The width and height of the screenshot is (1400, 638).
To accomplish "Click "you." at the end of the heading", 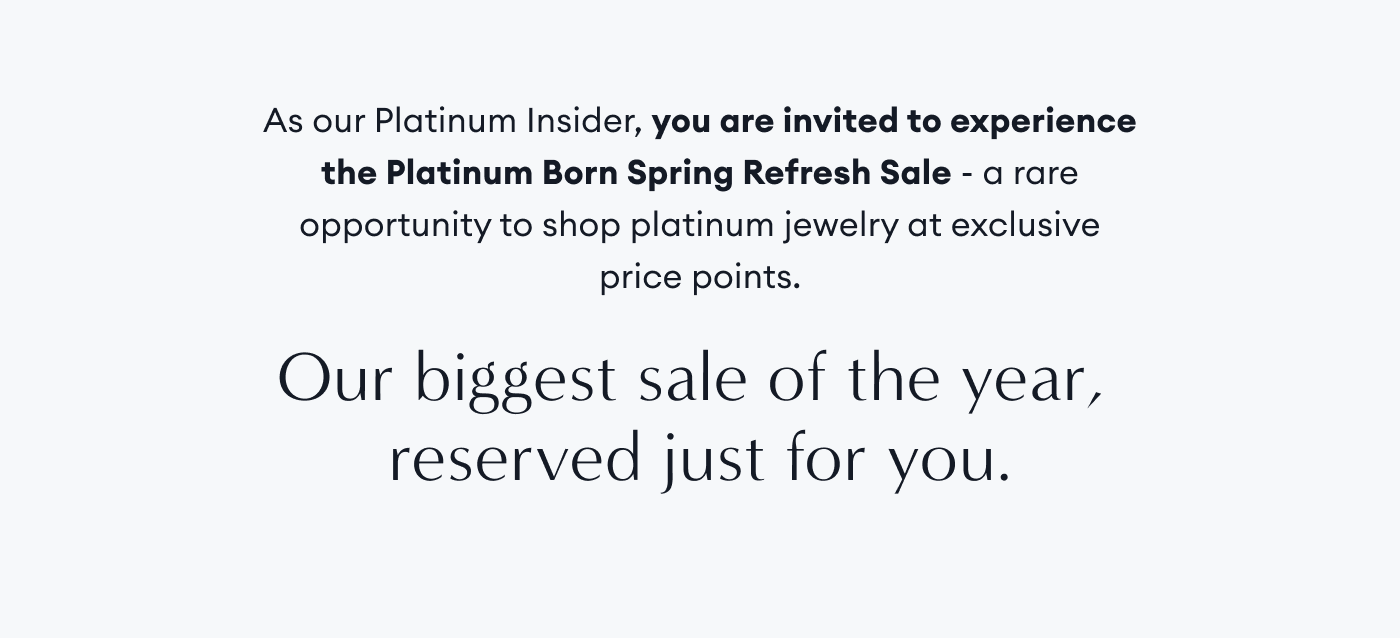I will [x=948, y=461].
